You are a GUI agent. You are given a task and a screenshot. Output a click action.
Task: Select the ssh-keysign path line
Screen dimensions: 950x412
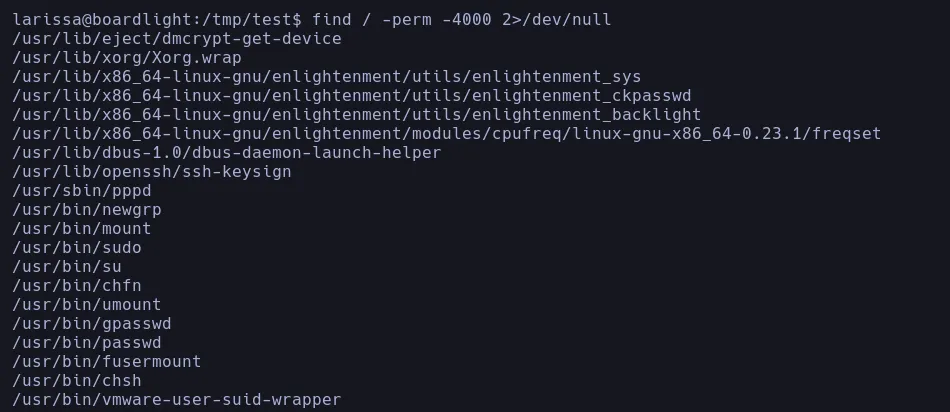(x=152, y=171)
